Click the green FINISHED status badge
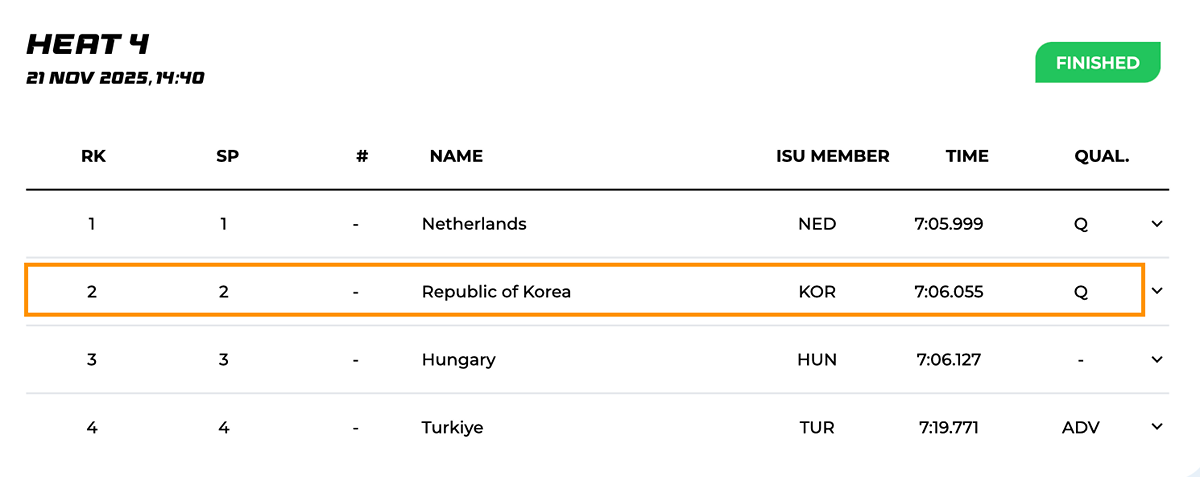The width and height of the screenshot is (1200, 477). click(x=1097, y=63)
